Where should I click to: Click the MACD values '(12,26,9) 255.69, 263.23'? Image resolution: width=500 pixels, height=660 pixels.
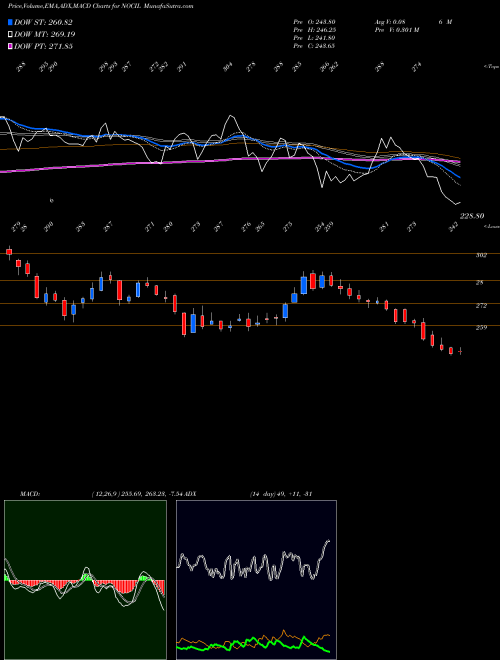click(x=129, y=494)
